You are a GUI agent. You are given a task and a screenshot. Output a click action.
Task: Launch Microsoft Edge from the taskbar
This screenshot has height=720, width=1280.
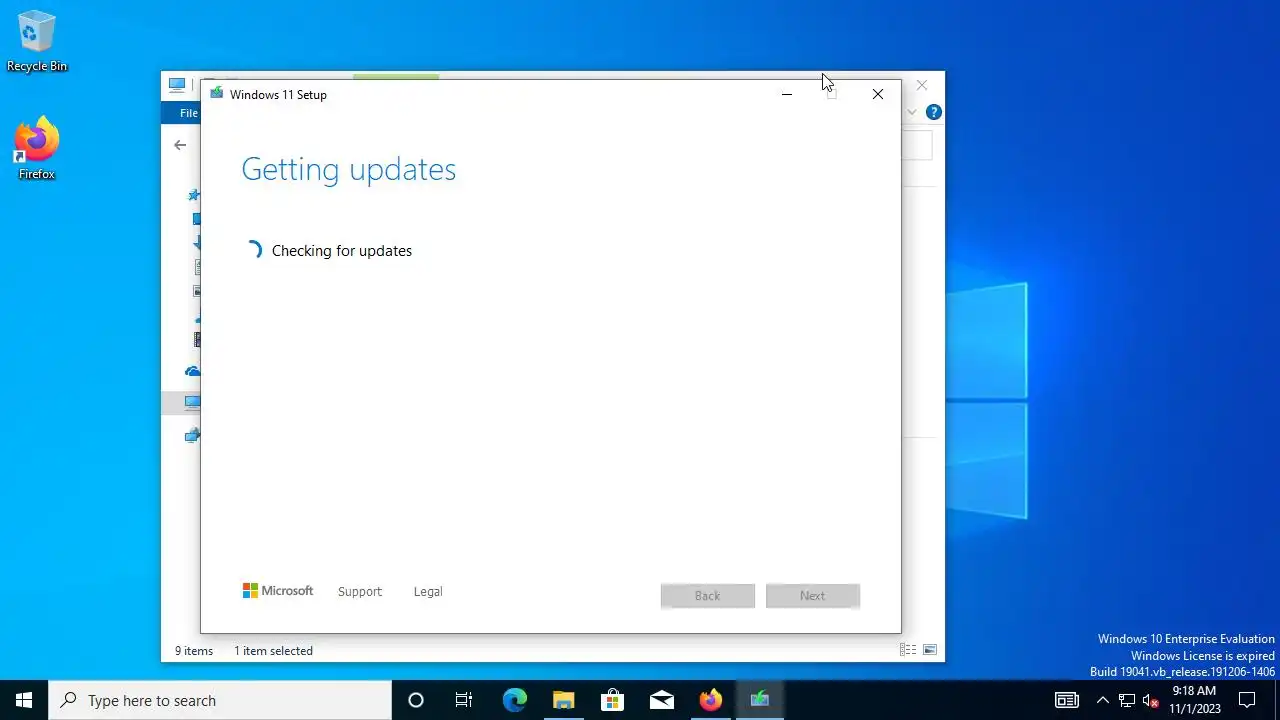514,700
